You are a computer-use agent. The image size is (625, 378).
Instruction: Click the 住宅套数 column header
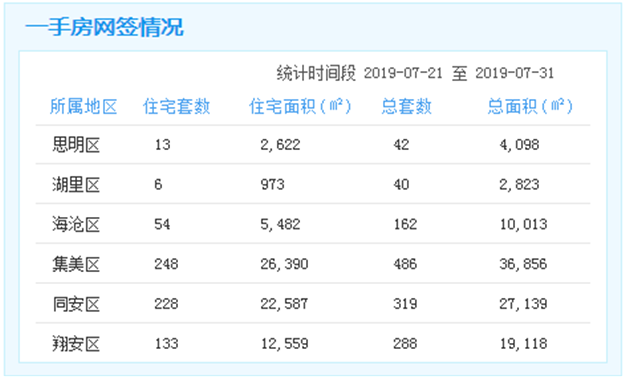176,106
